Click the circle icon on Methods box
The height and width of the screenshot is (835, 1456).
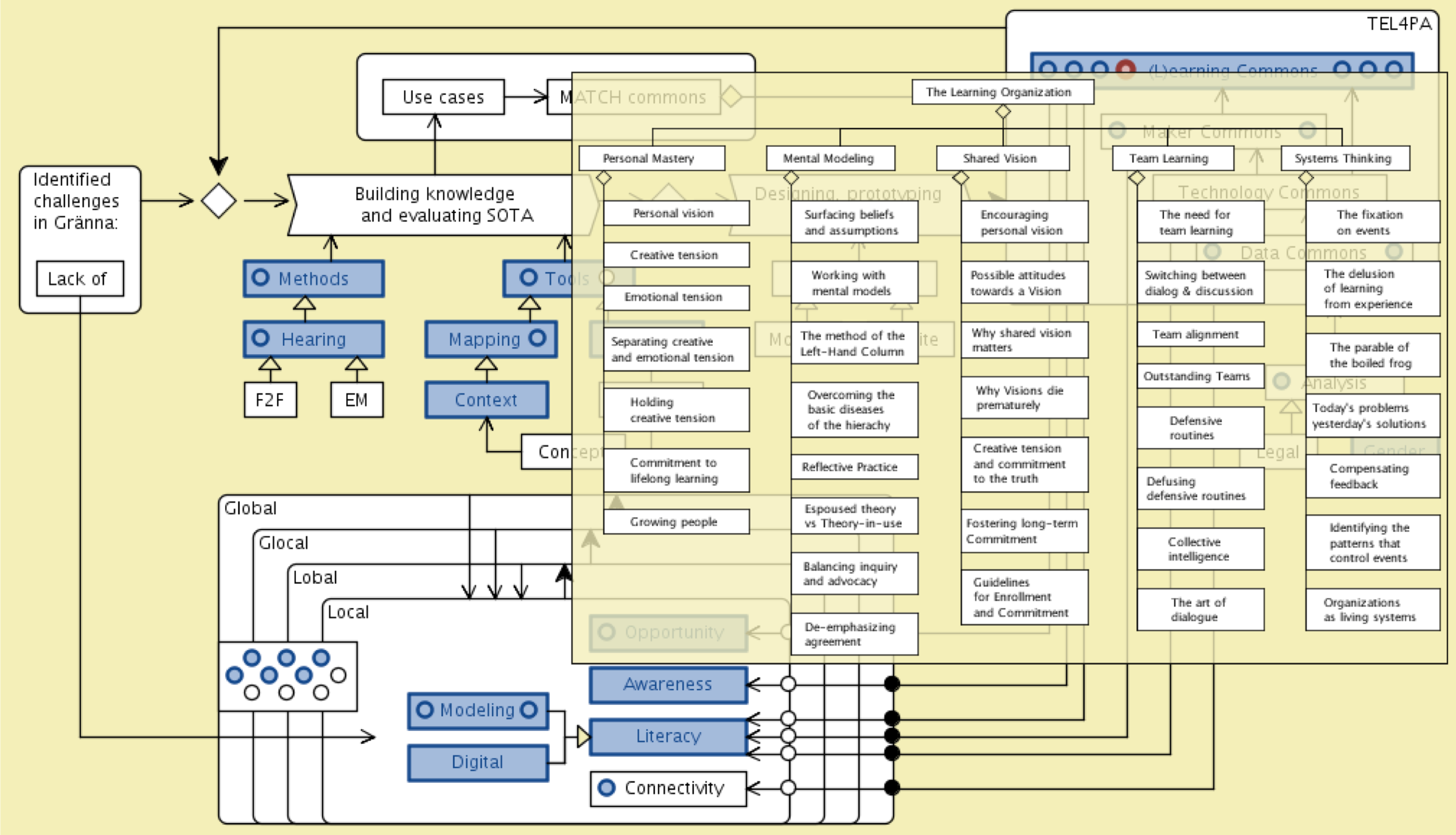261,278
